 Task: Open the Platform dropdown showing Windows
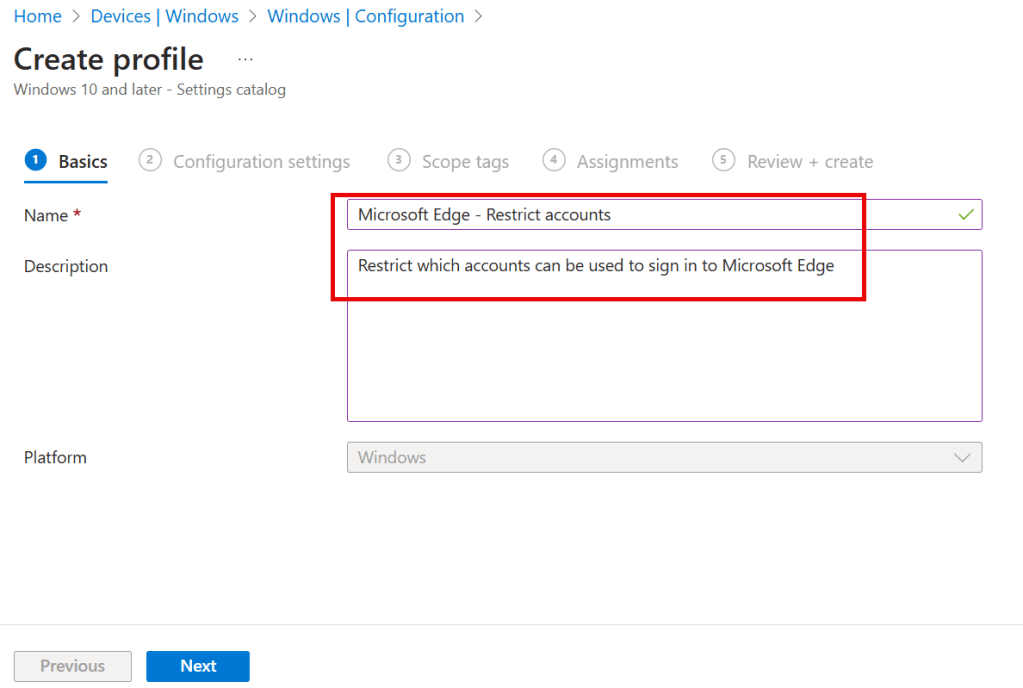[650, 457]
